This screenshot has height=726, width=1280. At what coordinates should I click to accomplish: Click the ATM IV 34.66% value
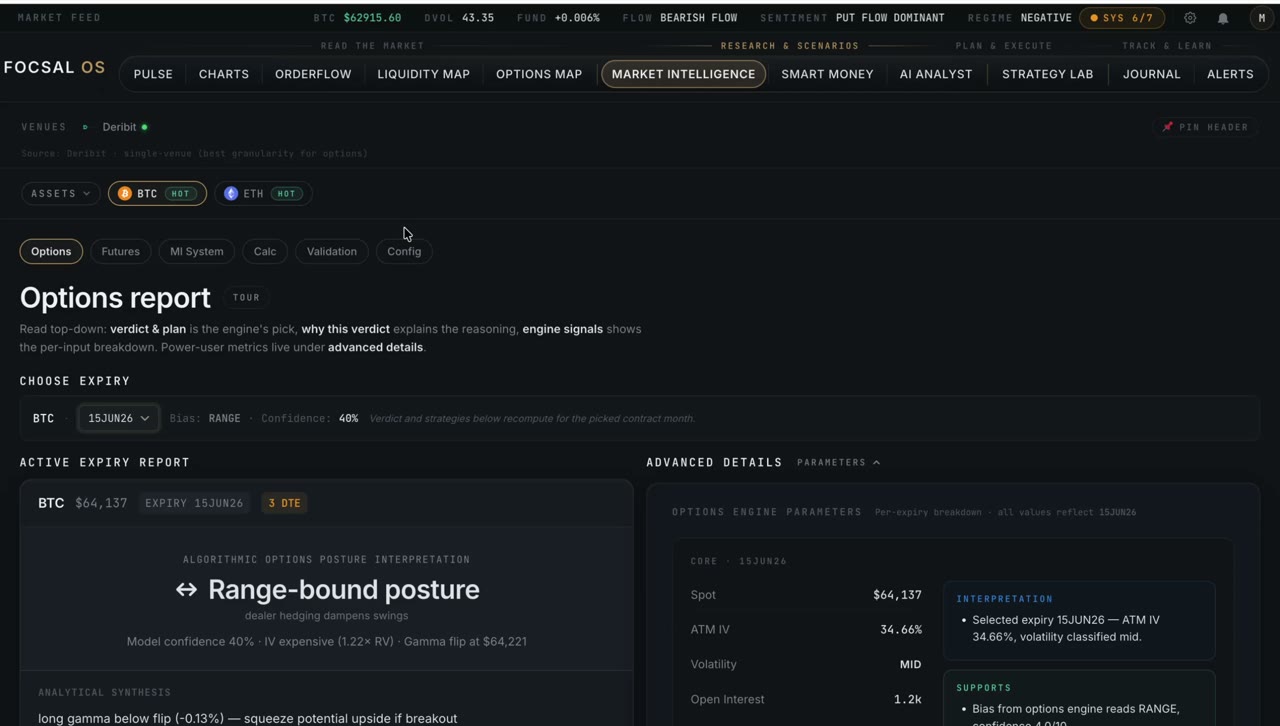(901, 629)
